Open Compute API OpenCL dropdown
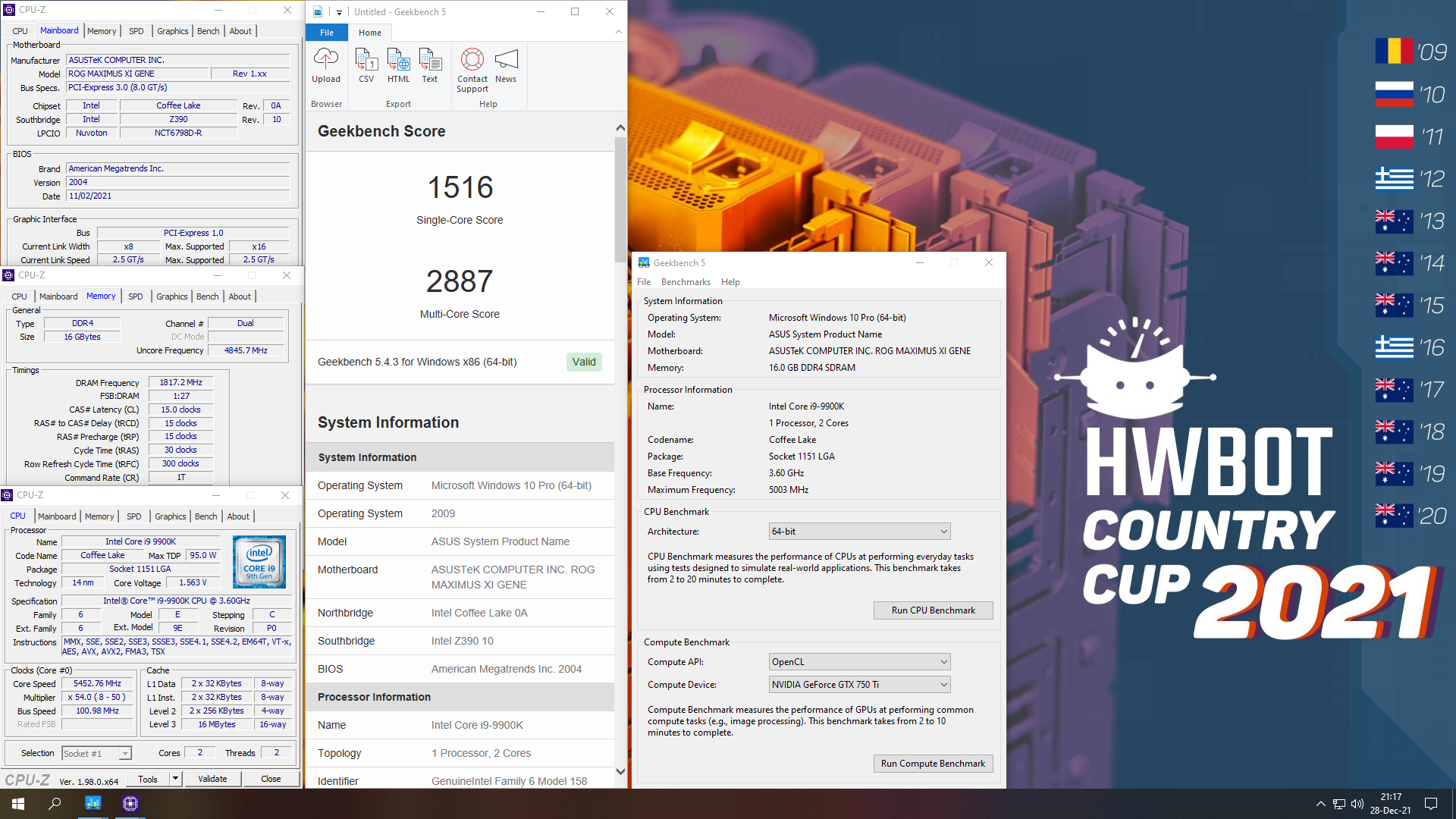The width and height of the screenshot is (1456, 819). [x=859, y=662]
